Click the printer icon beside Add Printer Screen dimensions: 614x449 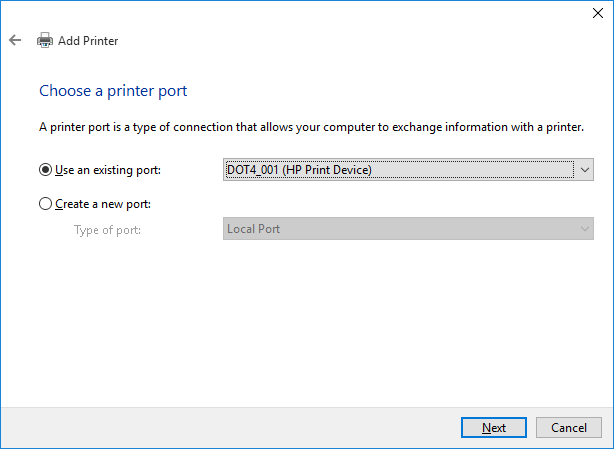tap(45, 41)
